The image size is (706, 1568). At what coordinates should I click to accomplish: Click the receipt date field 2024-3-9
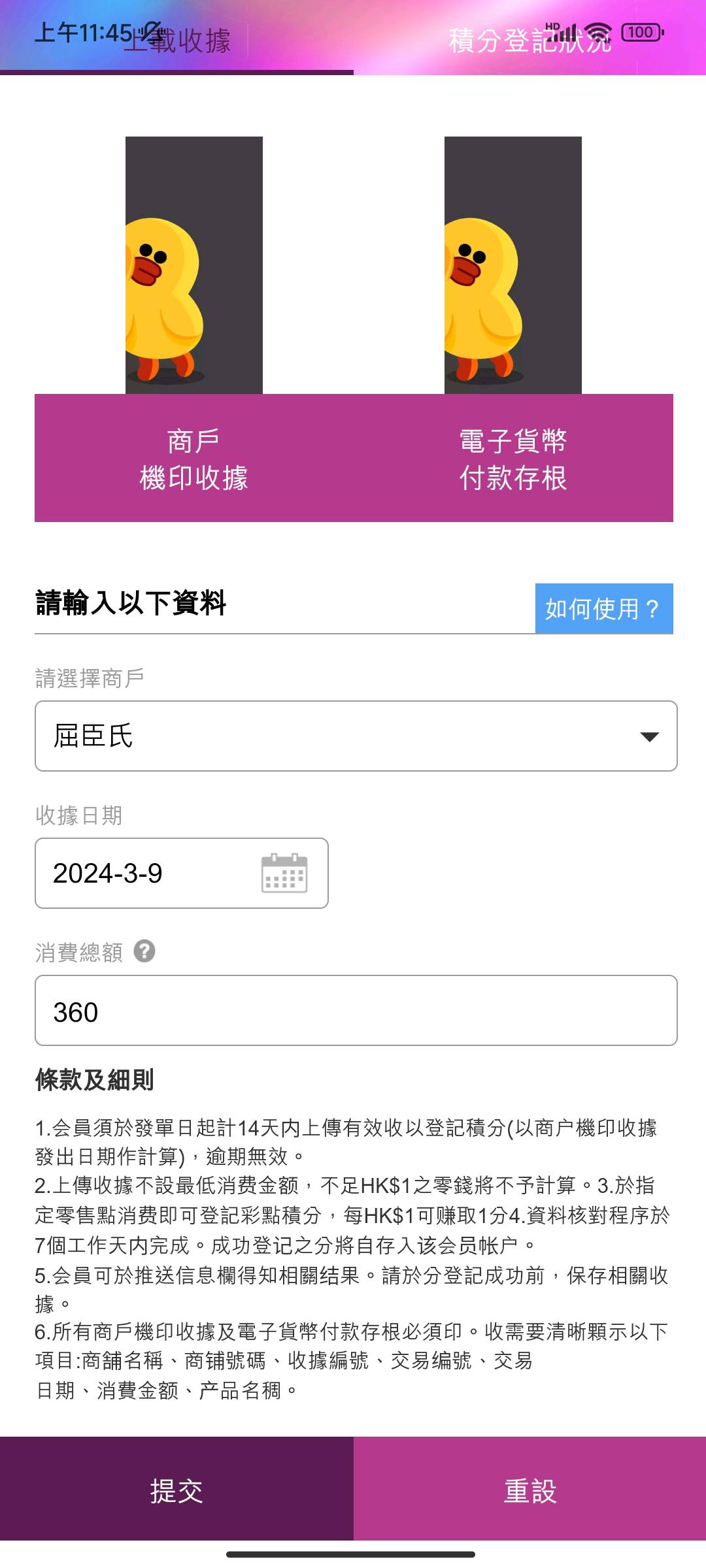(144, 874)
